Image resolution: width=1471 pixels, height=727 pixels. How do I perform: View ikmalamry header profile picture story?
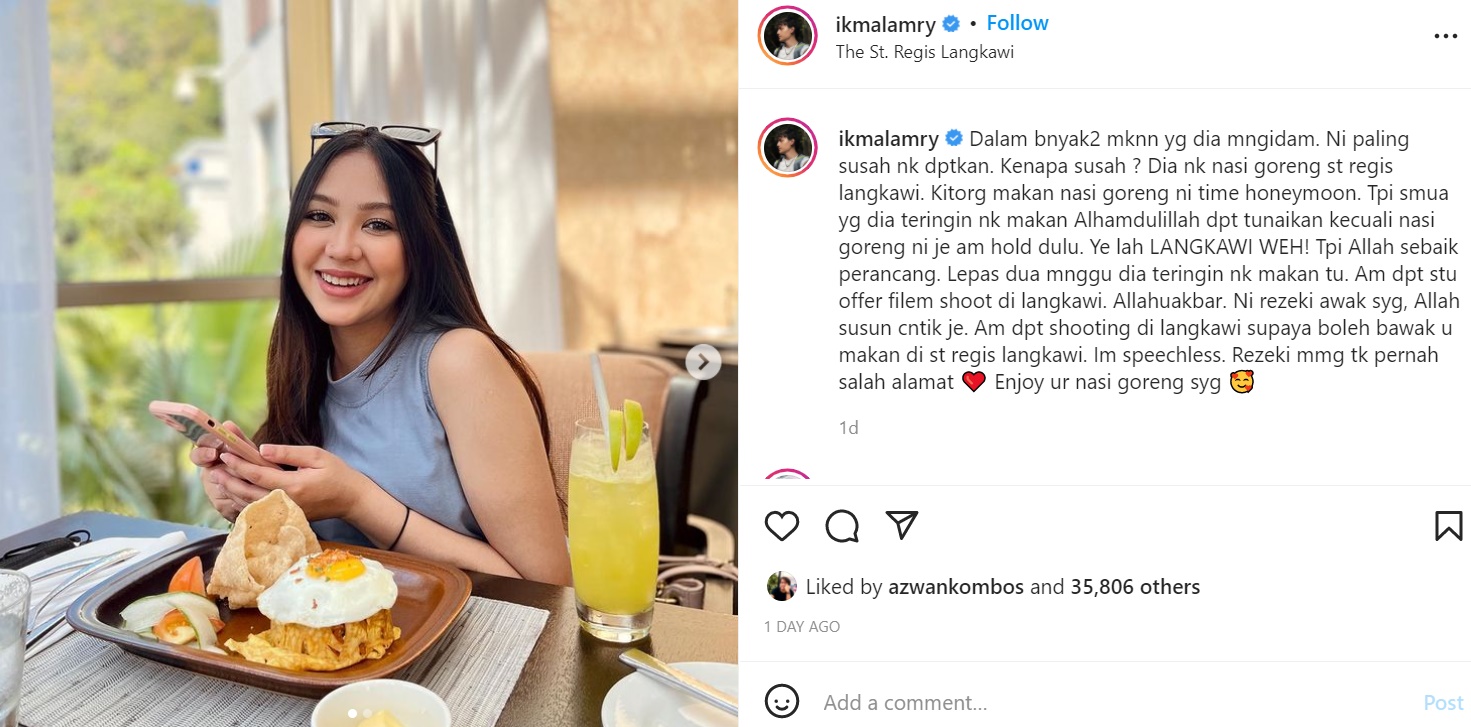tap(788, 36)
